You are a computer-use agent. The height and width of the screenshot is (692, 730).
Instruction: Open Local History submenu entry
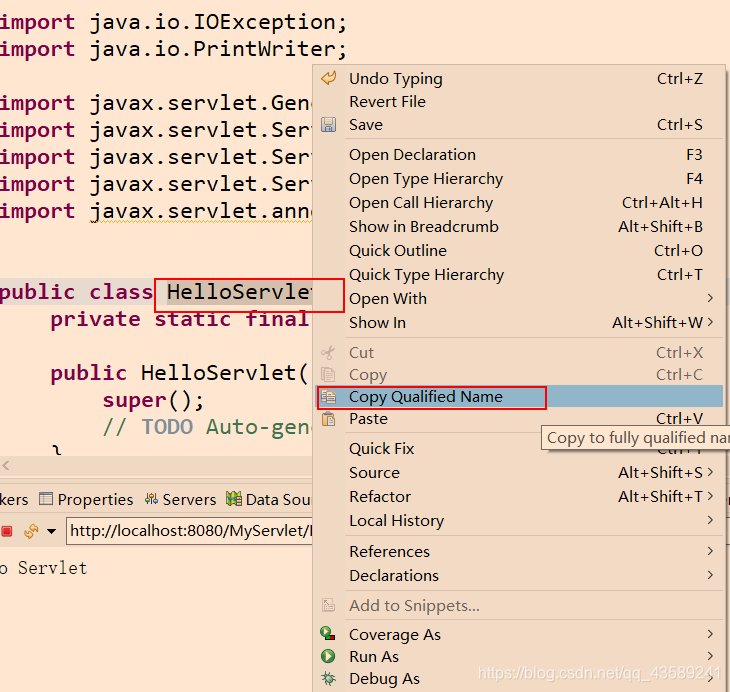(x=519, y=521)
